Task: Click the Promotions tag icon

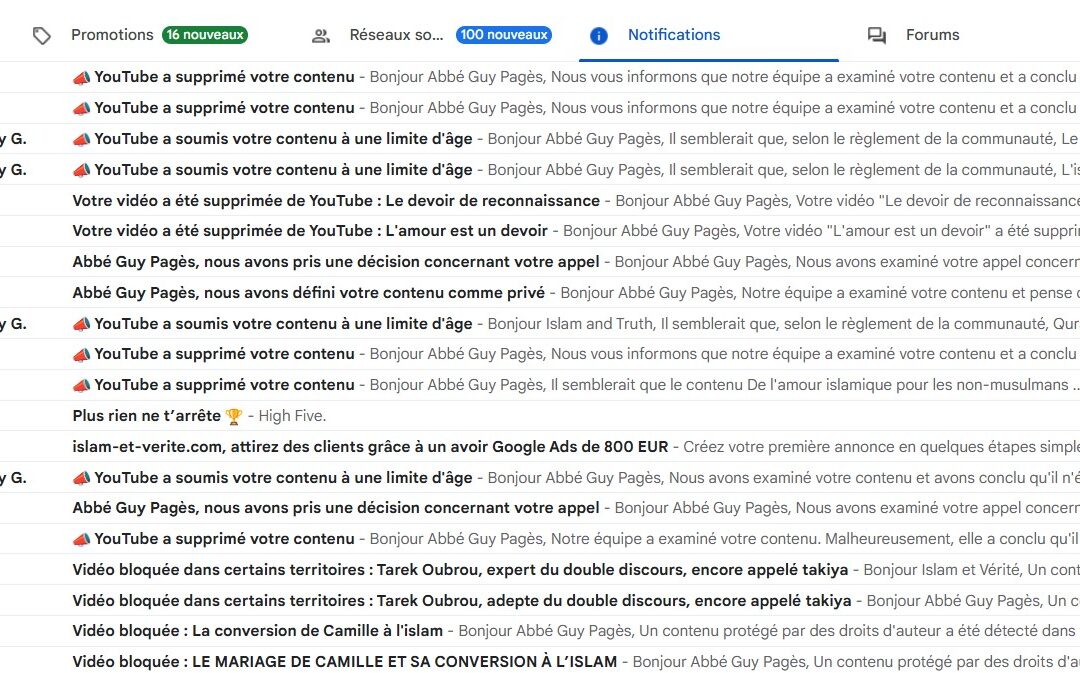Action: click(42, 36)
